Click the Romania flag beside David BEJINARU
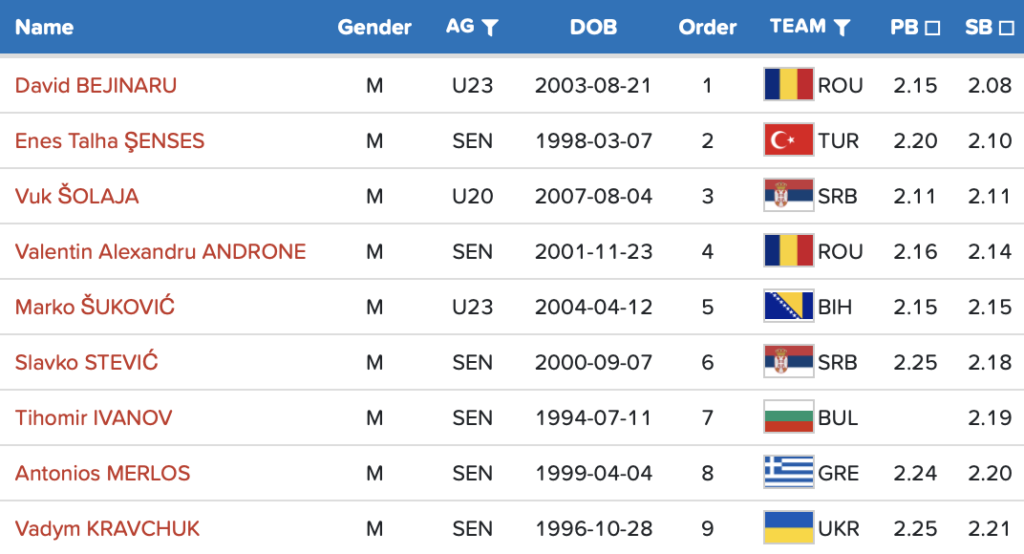This screenshot has width=1024, height=554. tap(788, 85)
